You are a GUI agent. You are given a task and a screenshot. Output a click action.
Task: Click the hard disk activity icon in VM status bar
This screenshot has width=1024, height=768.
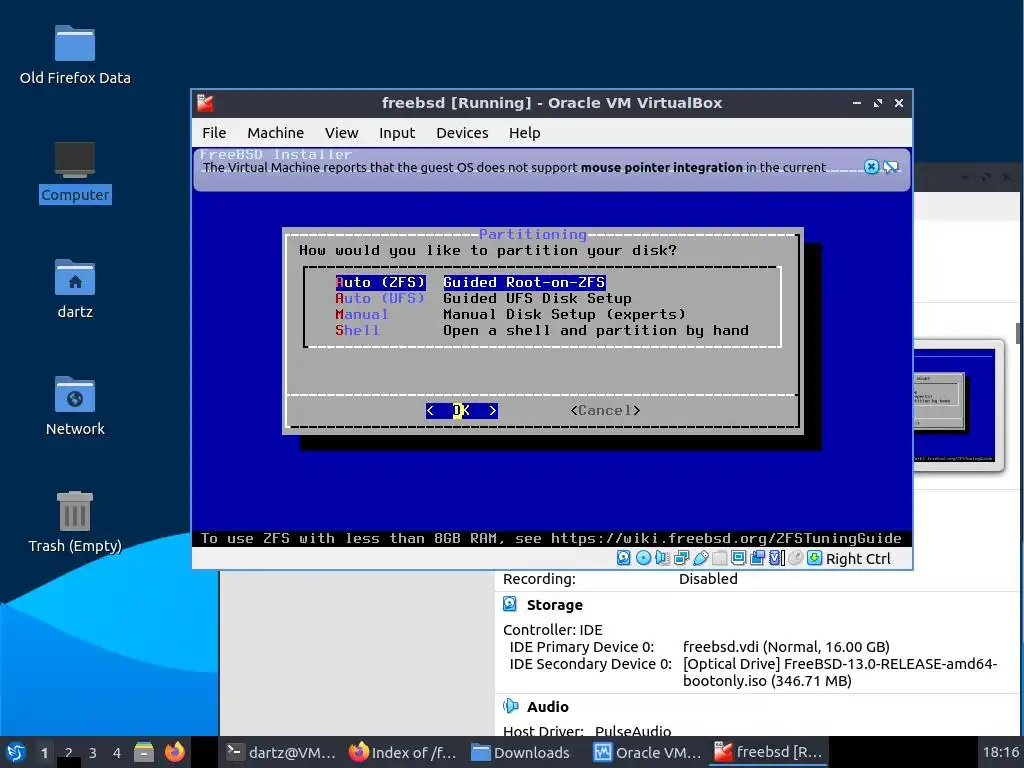click(x=623, y=558)
